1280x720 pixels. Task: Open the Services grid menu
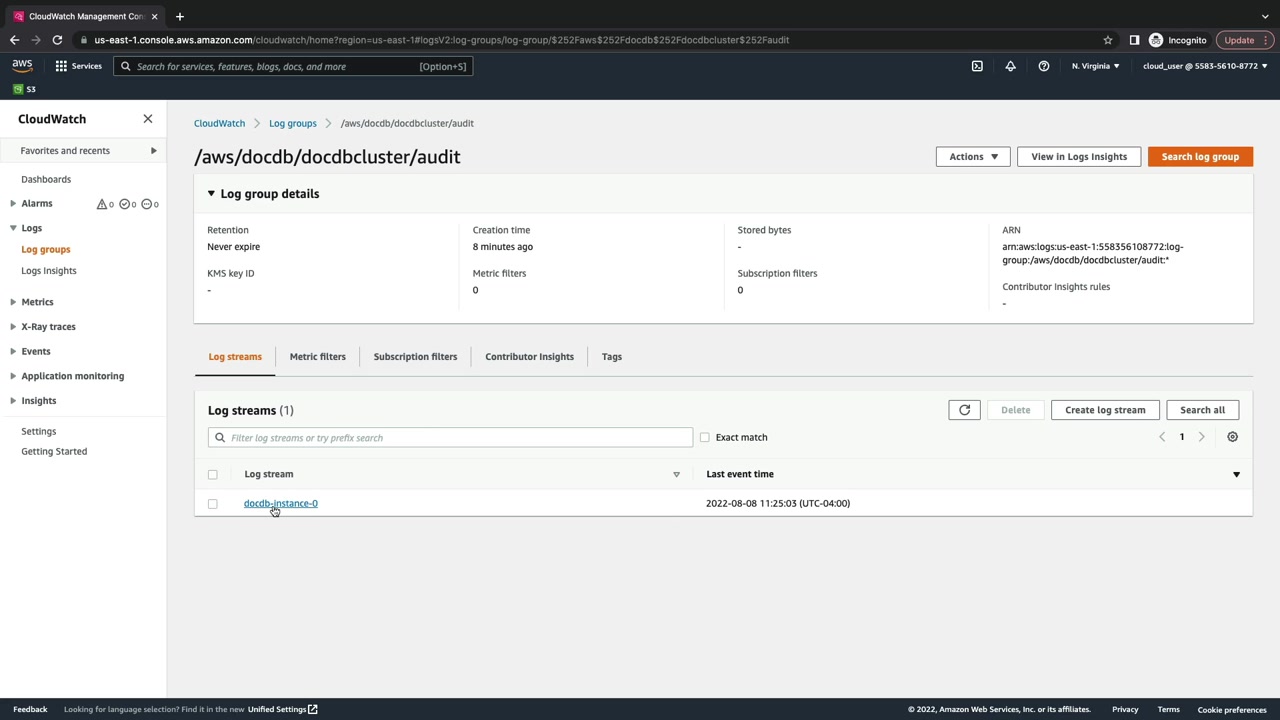(x=78, y=66)
